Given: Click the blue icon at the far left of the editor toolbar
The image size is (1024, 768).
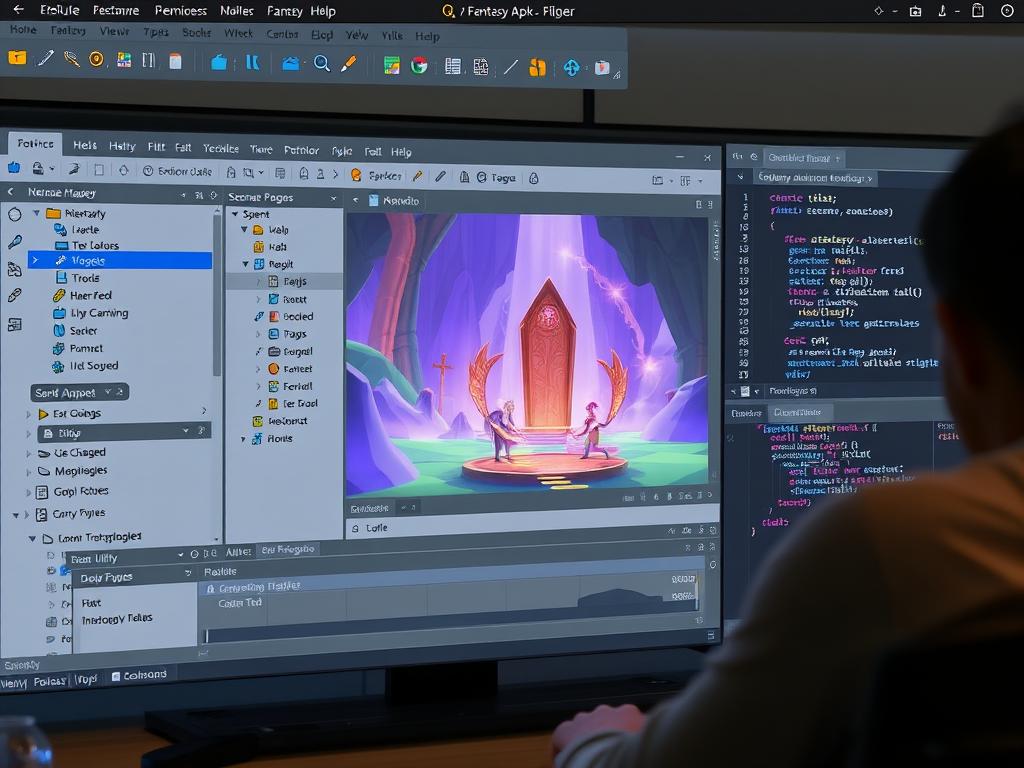Looking at the screenshot, I should click(14, 168).
